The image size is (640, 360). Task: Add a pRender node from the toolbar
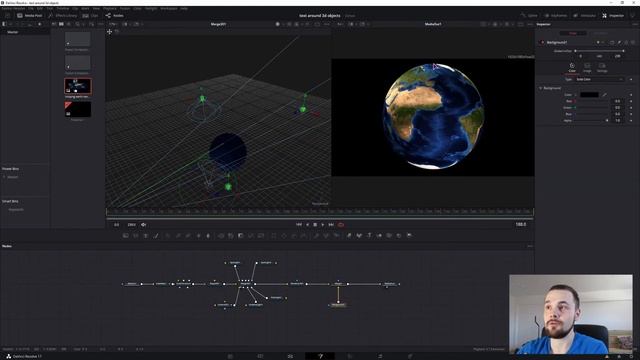point(336,236)
